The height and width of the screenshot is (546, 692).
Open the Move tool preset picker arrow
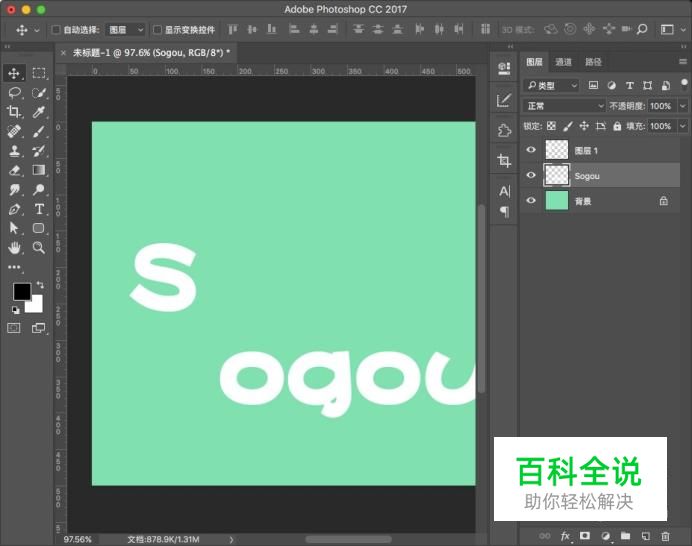tap(37, 30)
